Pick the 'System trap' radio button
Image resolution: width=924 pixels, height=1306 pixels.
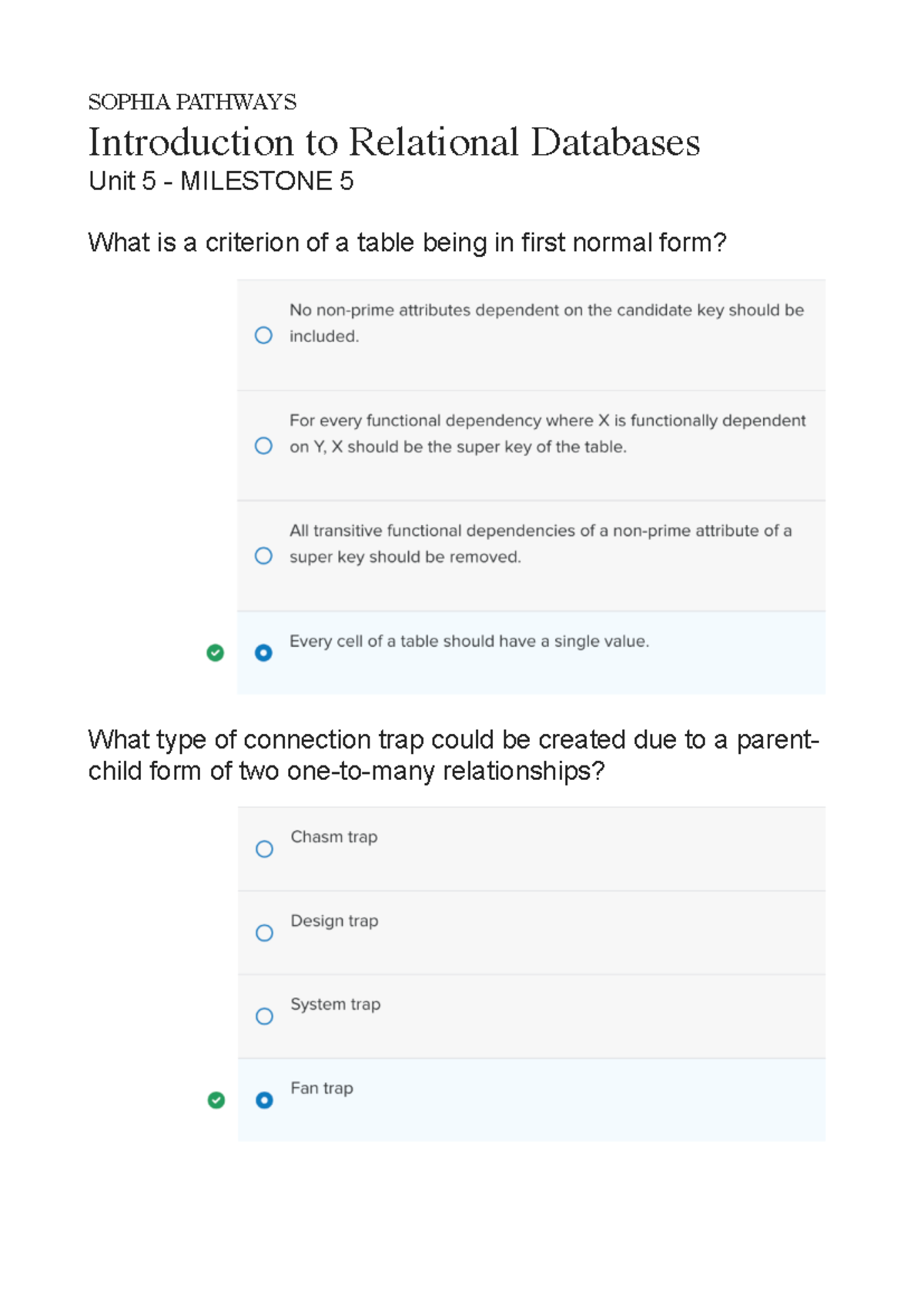tap(264, 1016)
